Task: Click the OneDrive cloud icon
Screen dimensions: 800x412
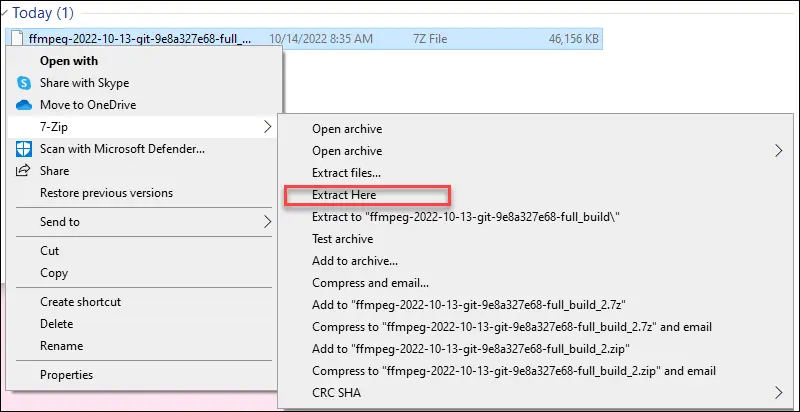Action: coord(24,105)
